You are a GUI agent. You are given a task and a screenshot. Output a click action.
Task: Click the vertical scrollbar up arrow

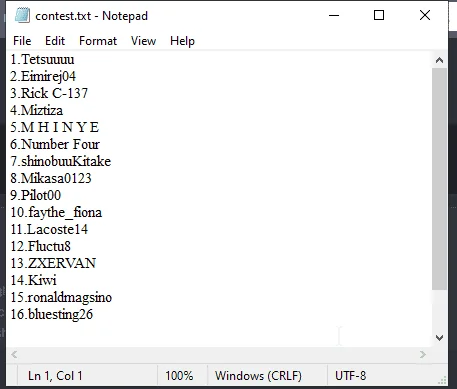439,60
